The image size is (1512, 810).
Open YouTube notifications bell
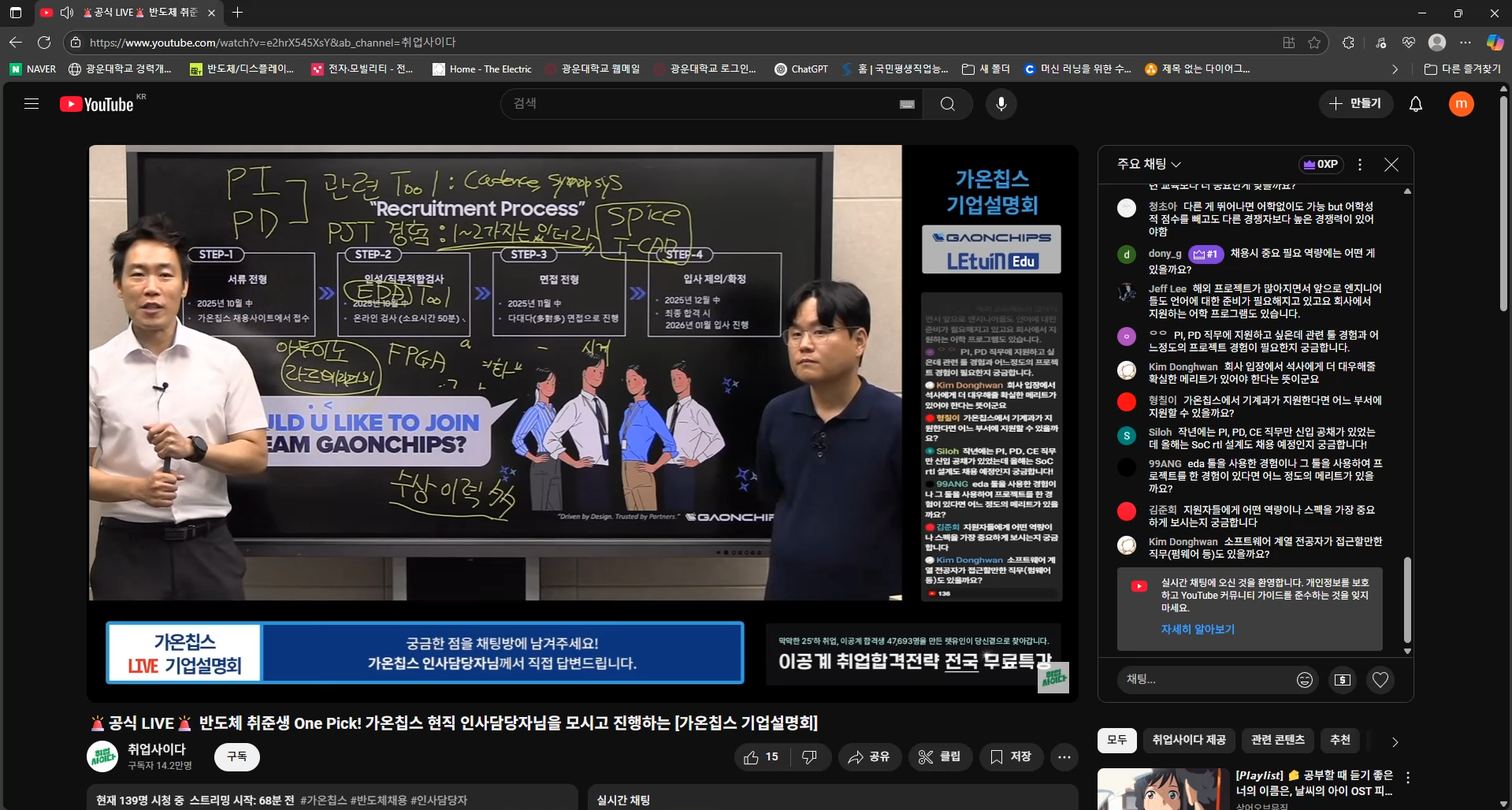pos(1416,104)
